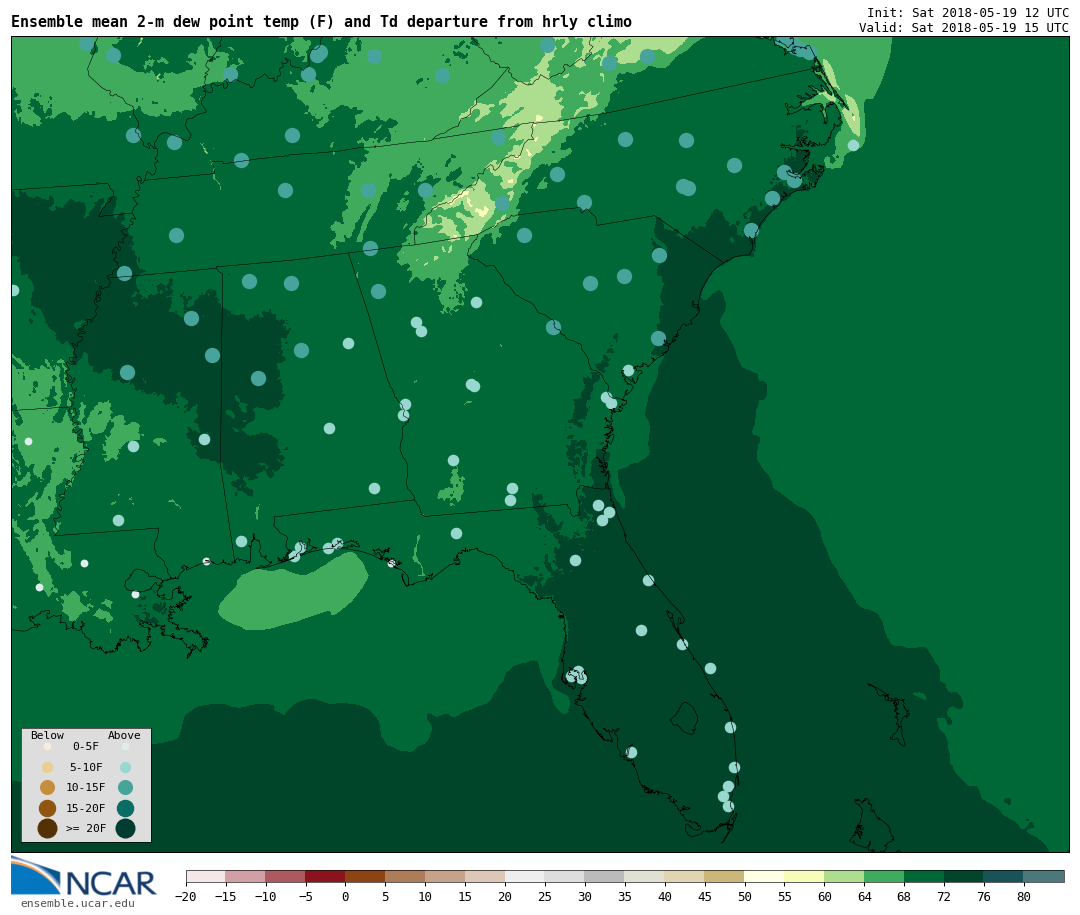Click the Lake Okeechobee outline in Florida
The height and width of the screenshot is (915, 1080).
pos(685,719)
